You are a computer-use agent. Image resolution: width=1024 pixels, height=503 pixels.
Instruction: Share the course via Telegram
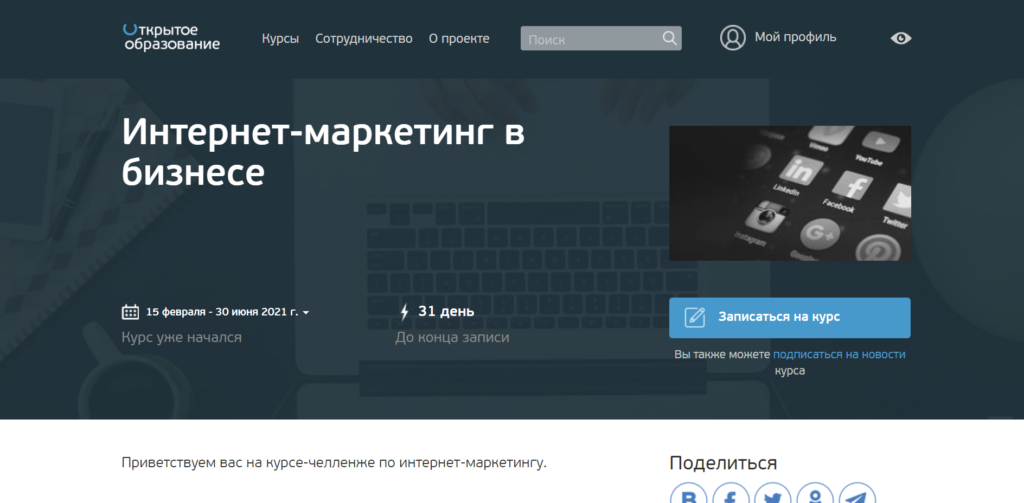(856, 496)
